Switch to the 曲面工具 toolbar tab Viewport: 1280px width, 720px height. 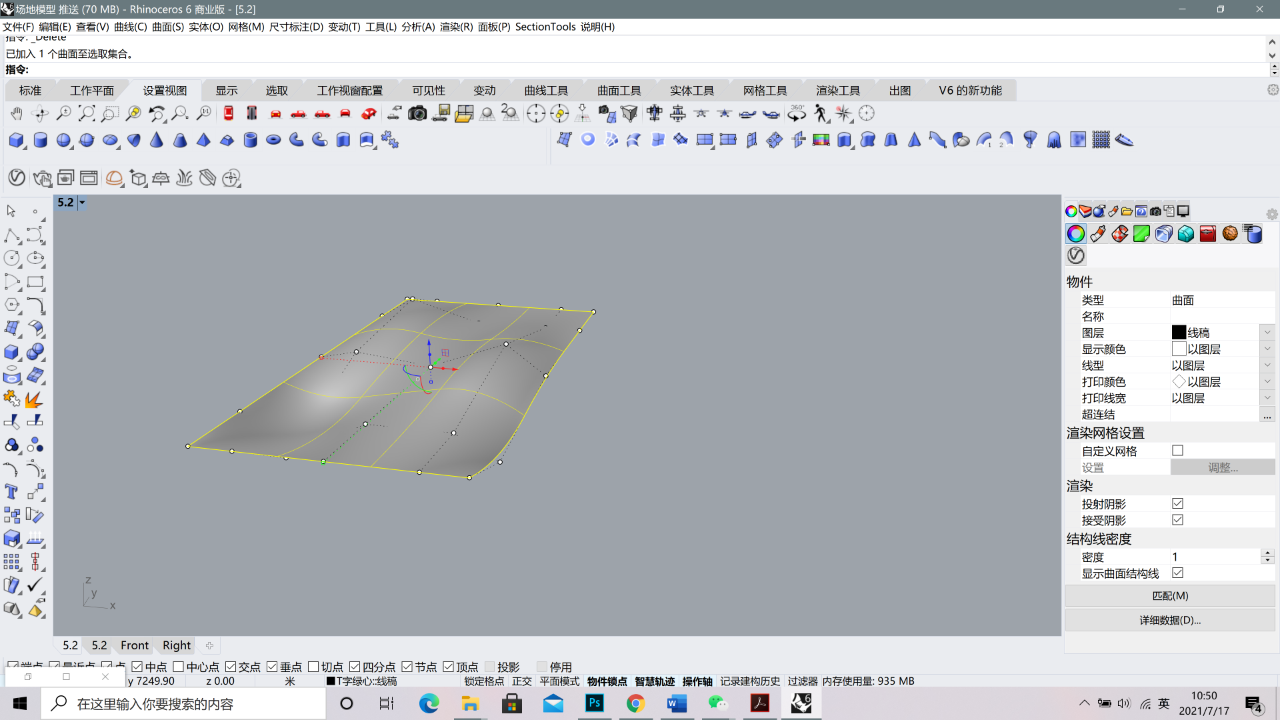point(619,90)
